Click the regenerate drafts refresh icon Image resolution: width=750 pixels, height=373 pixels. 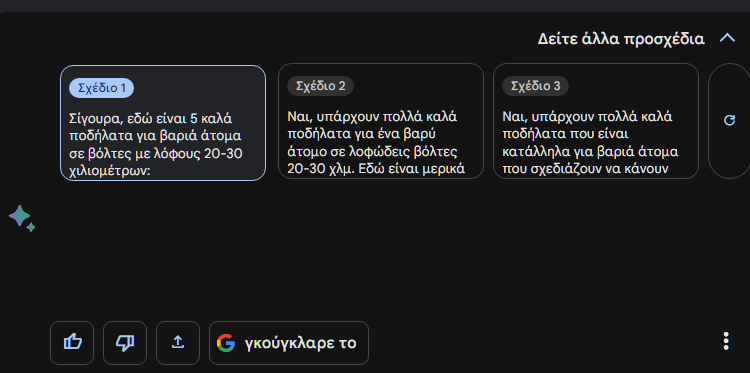[x=729, y=120]
